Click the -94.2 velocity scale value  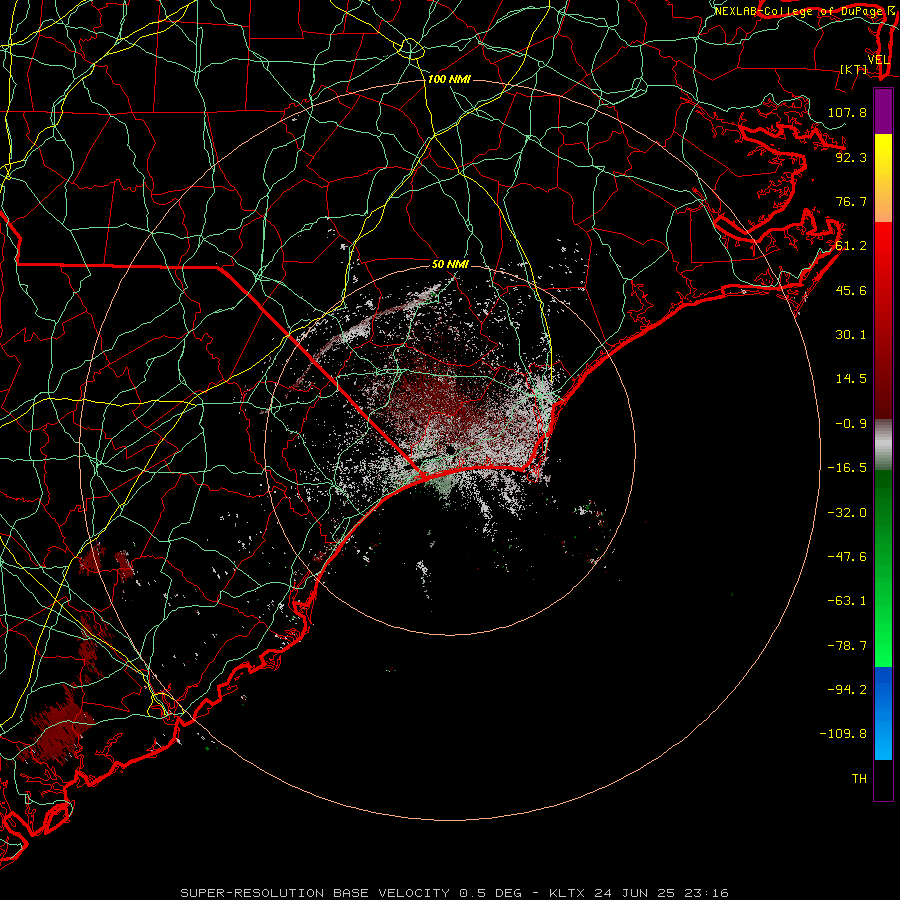(x=847, y=690)
